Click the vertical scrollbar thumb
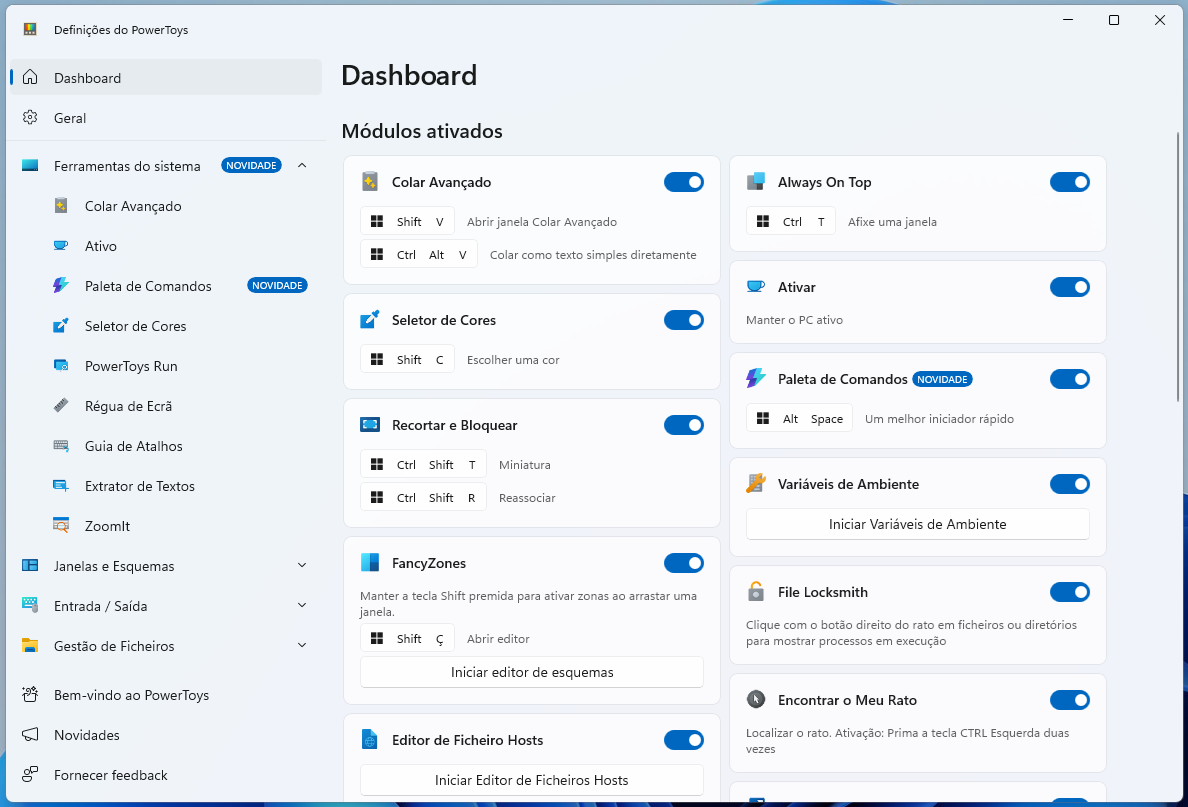This screenshot has width=1188, height=807. (x=1178, y=267)
